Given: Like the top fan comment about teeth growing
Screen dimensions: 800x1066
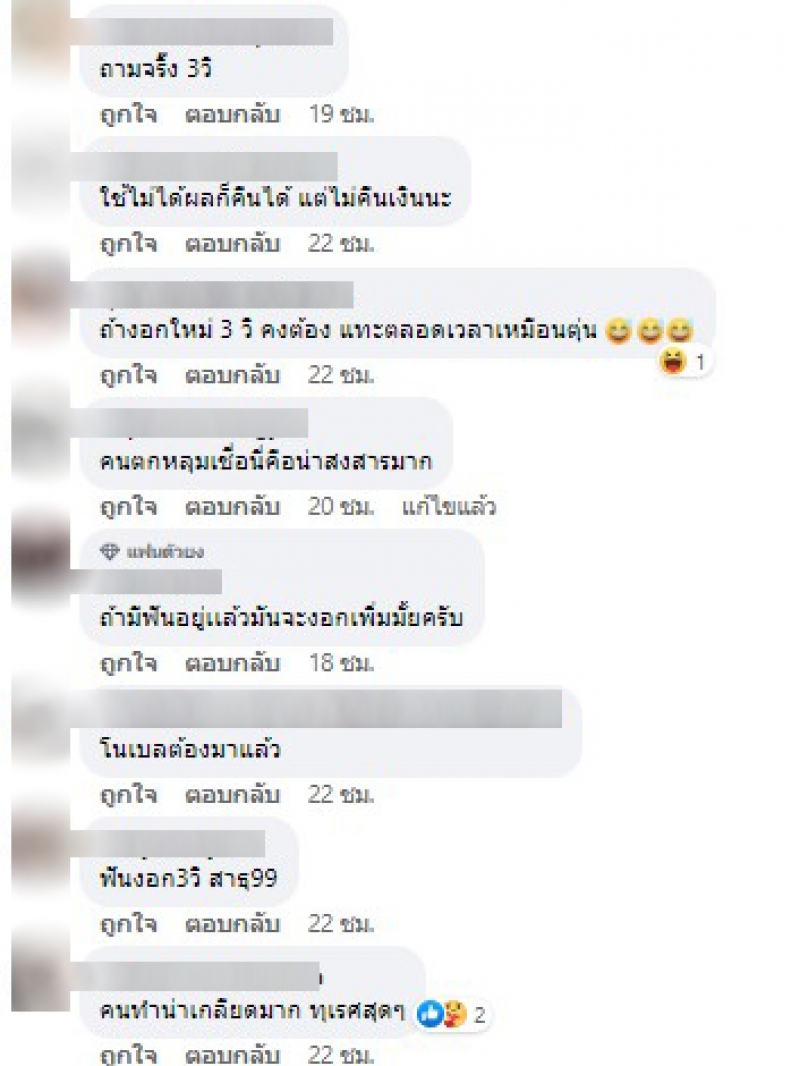Looking at the screenshot, I should (x=128, y=663).
